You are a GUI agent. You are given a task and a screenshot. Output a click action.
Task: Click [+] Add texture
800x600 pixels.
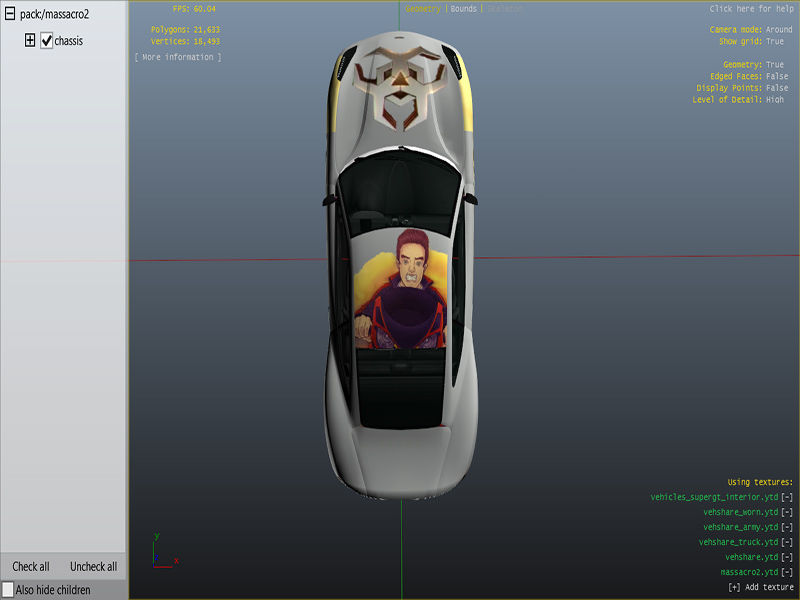761,587
